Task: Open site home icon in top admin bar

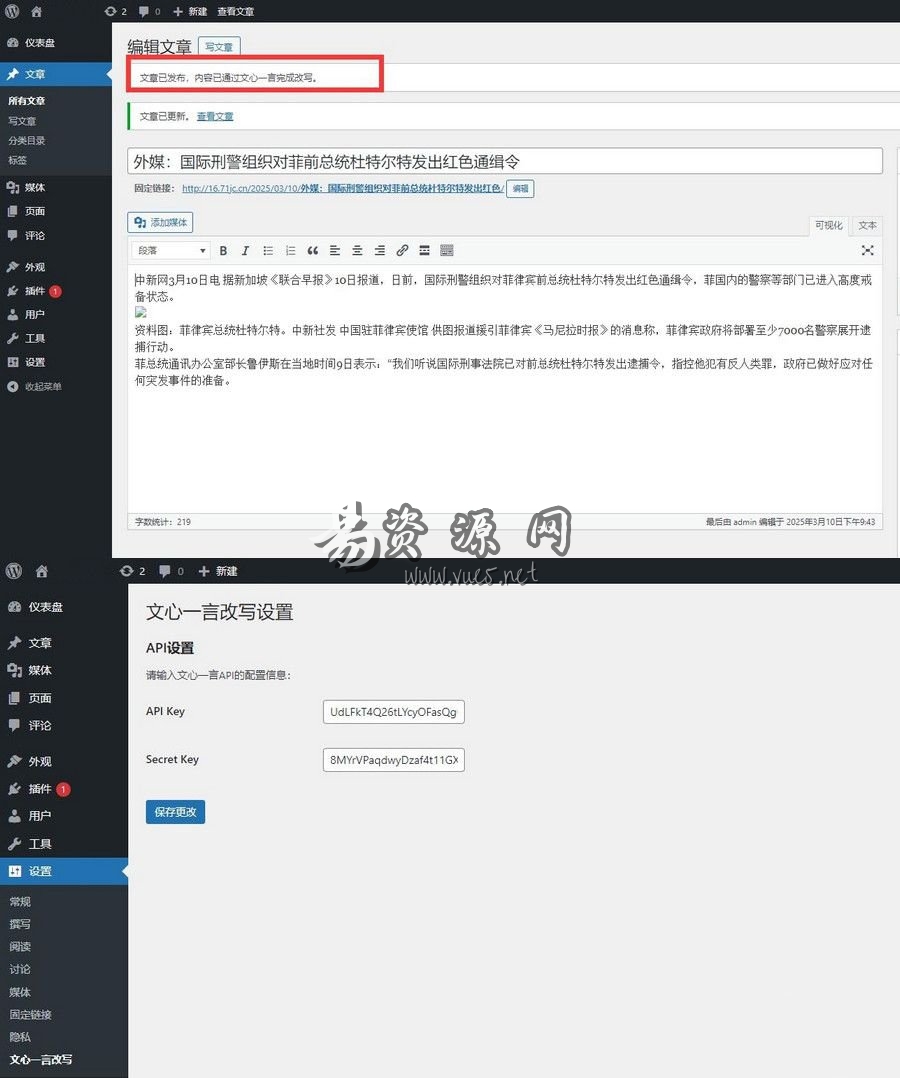Action: tap(36, 11)
